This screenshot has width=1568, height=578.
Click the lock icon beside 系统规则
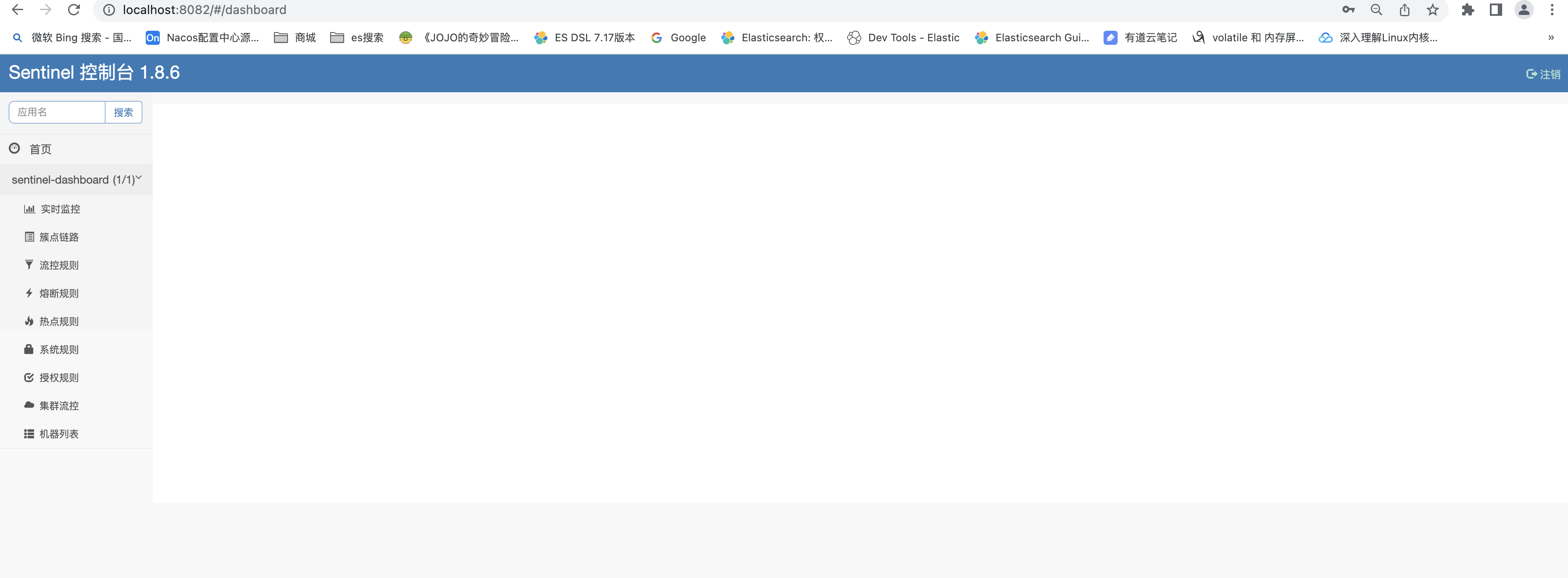(x=29, y=349)
